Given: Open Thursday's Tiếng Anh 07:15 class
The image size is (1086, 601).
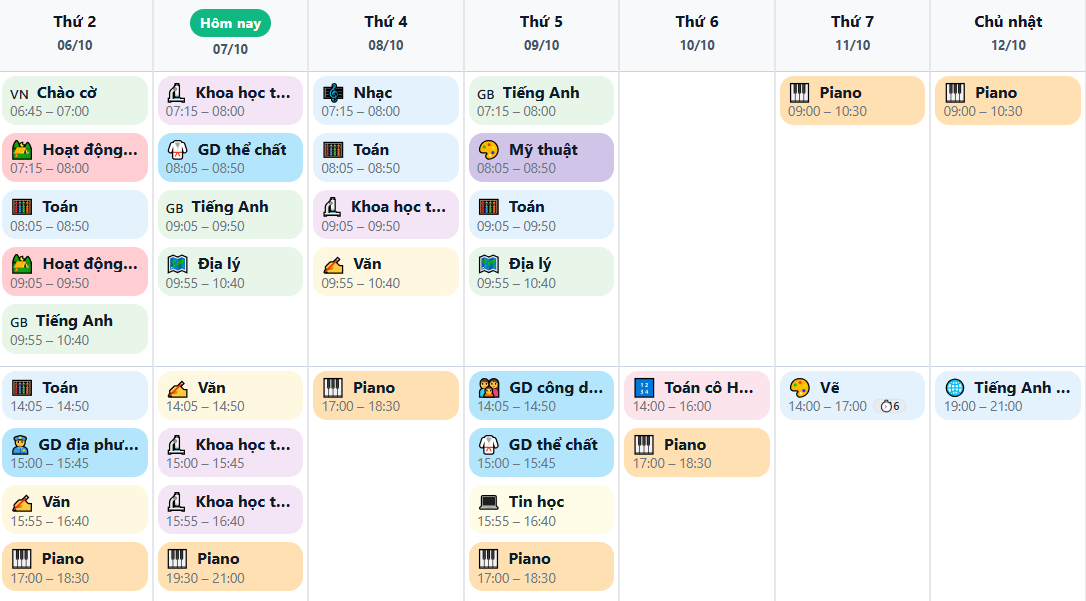Looking at the screenshot, I should pyautogui.click(x=541, y=101).
